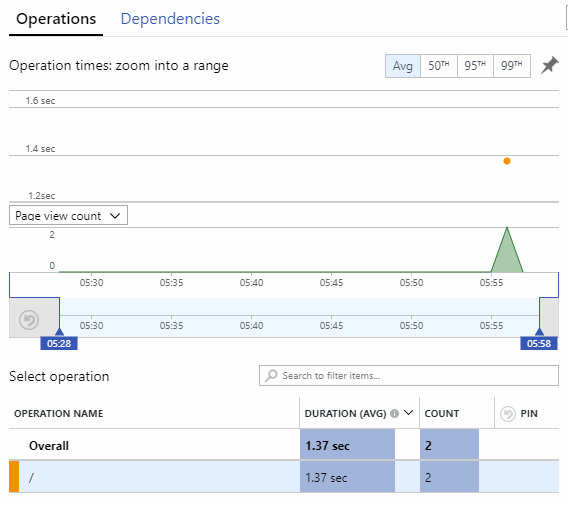The height and width of the screenshot is (505, 568).
Task: Click the 05:58 range end handle
Action: (539, 343)
